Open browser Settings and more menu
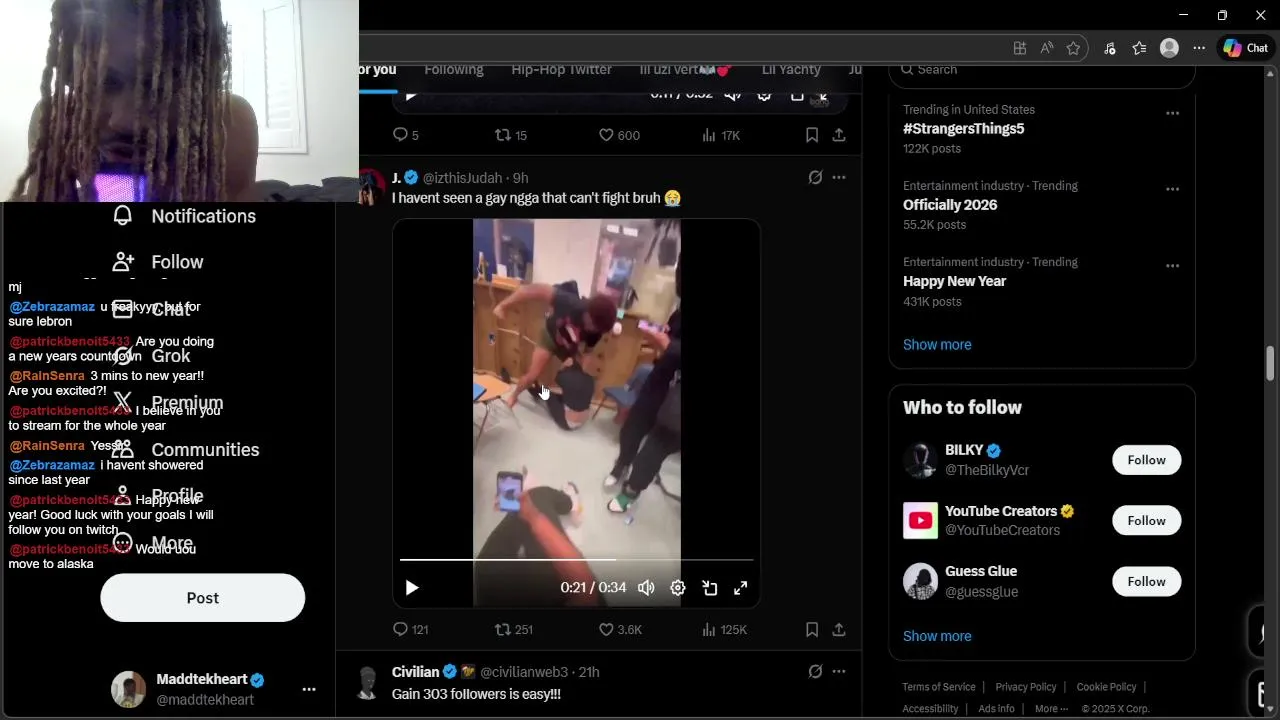Viewport: 1280px width, 720px height. click(1199, 48)
